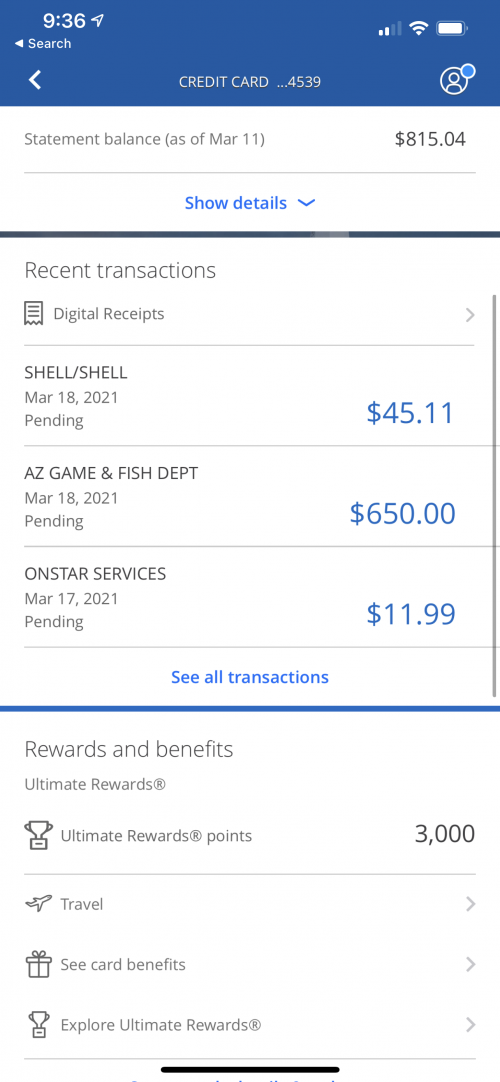Select the SHELL/SHELL pending transaction

pyautogui.click(x=250, y=395)
